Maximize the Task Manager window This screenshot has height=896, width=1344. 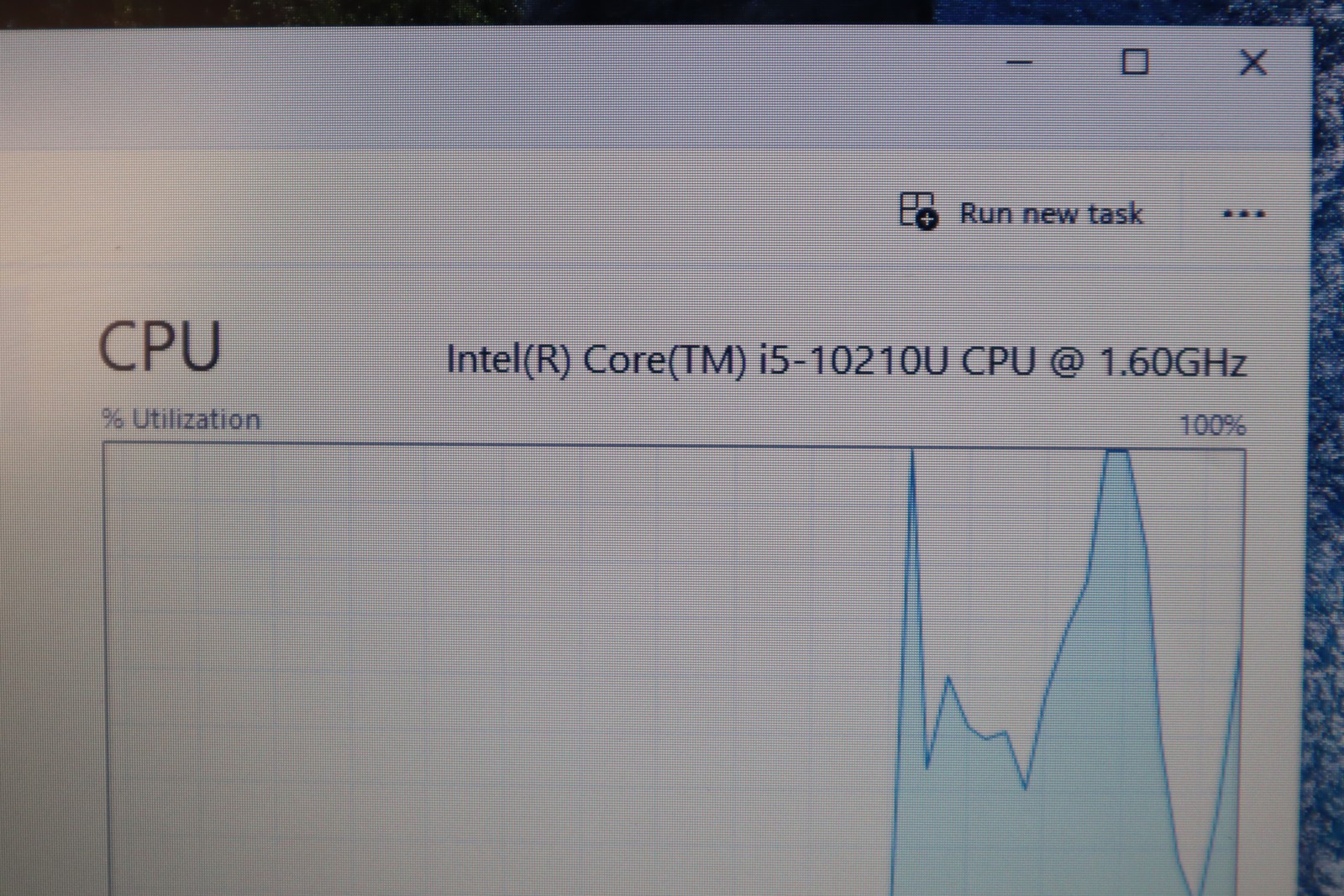1135,61
